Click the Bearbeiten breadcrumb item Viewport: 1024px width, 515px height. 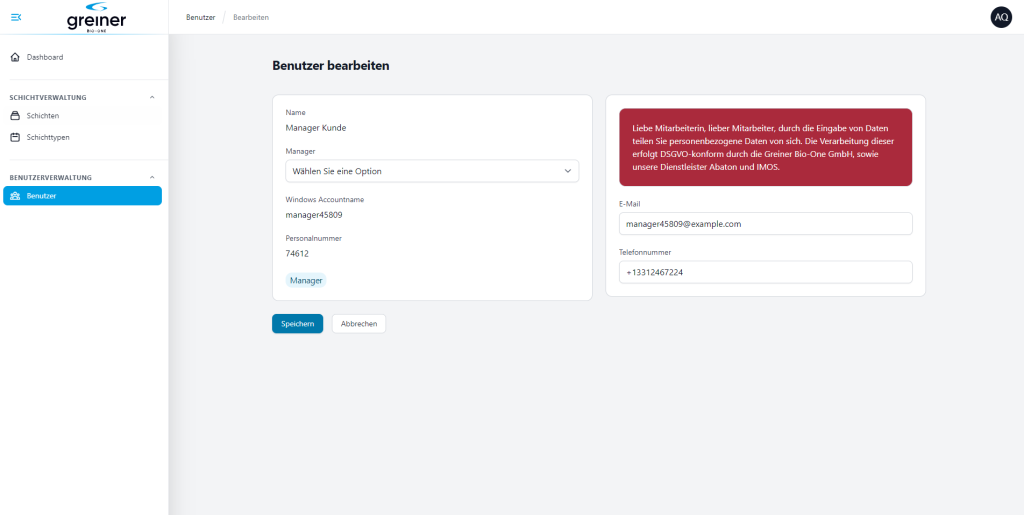pyautogui.click(x=251, y=18)
